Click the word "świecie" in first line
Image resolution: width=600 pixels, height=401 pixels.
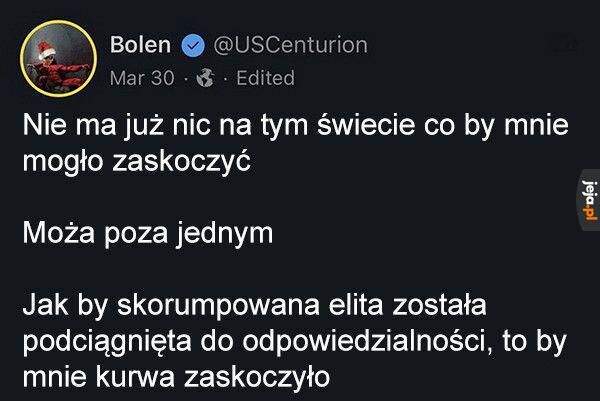pos(366,126)
